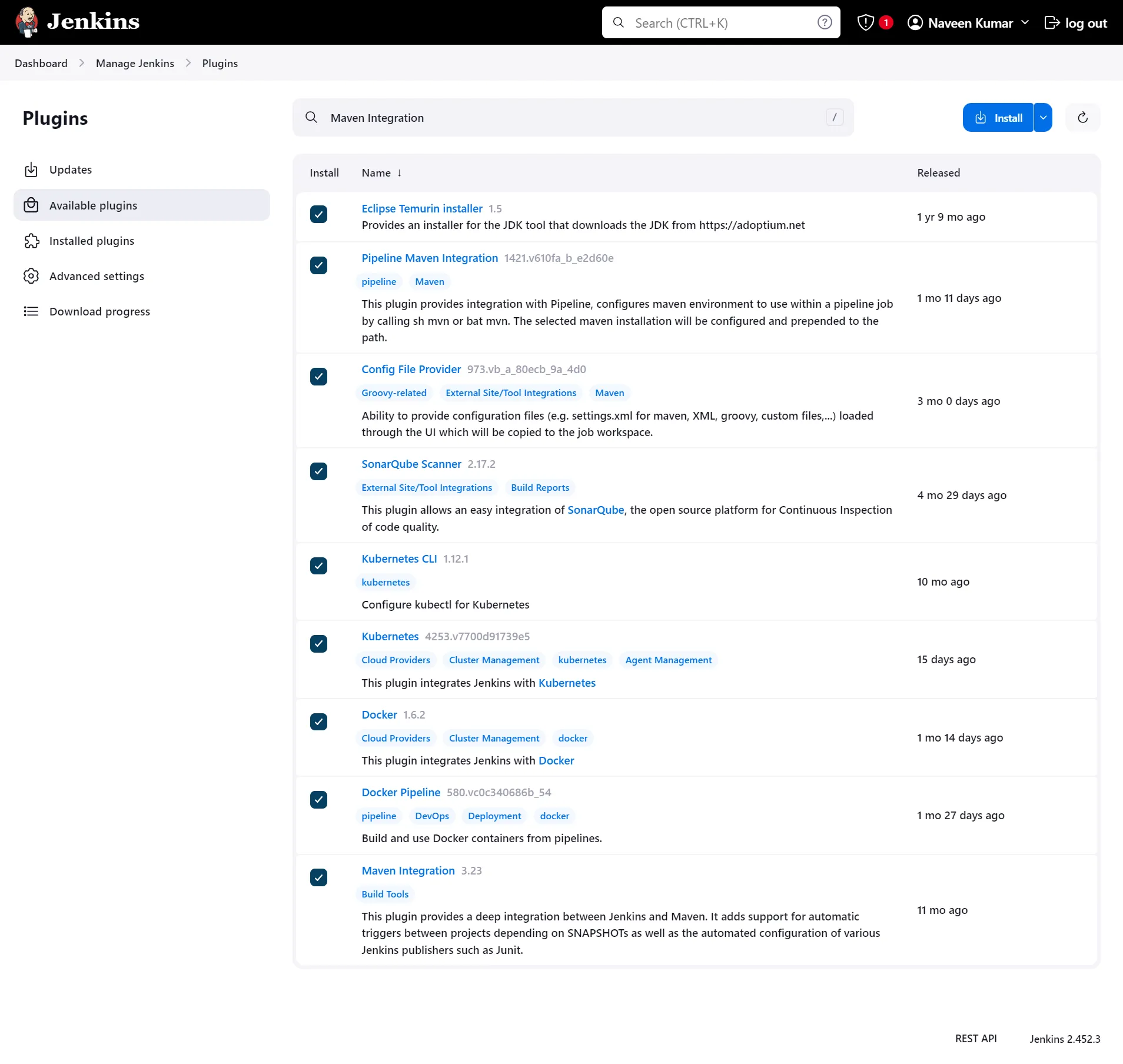Image resolution: width=1123 pixels, height=1064 pixels.
Task: Open the Install button dropdown arrow
Action: point(1043,118)
